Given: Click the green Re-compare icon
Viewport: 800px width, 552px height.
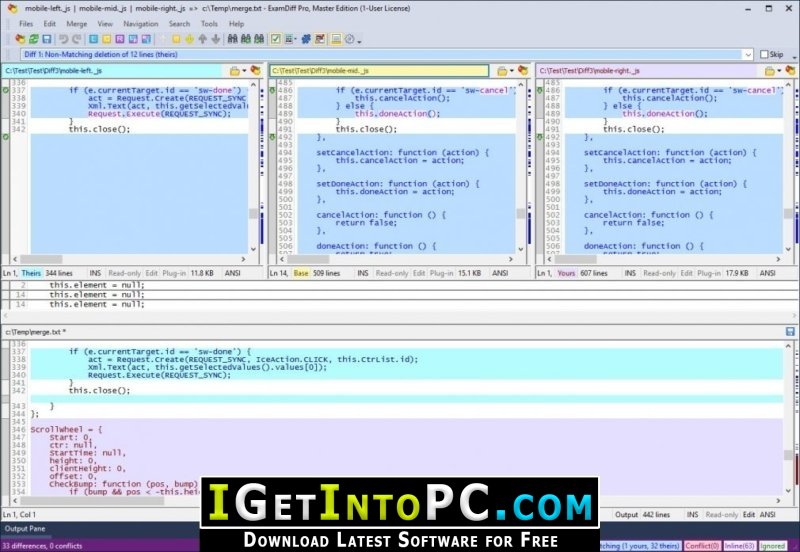Looking at the screenshot, I should point(34,39).
